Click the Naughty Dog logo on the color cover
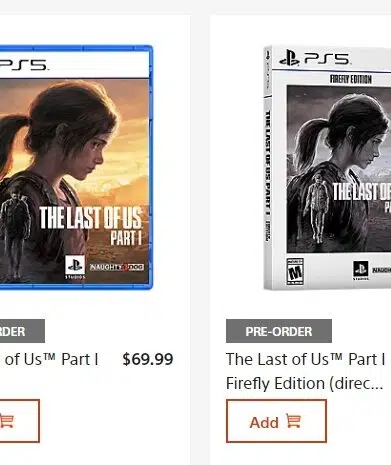391x465 pixels. pyautogui.click(x=117, y=267)
